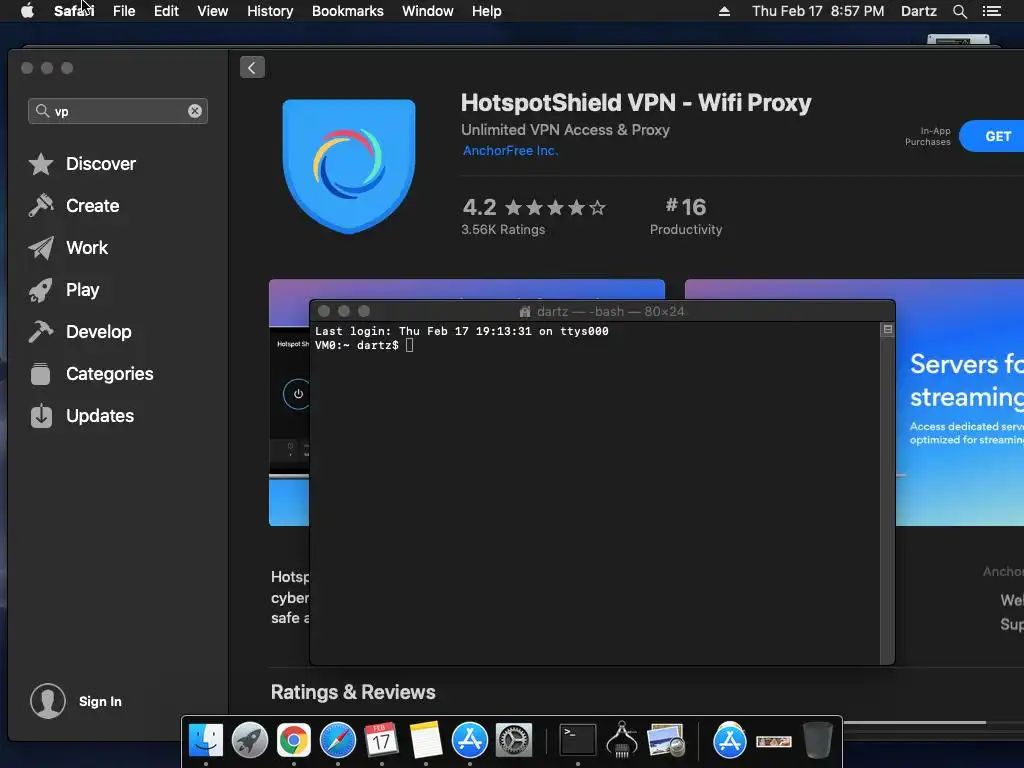Click the Sign In avatar icon
Image resolution: width=1024 pixels, height=768 pixels.
48,701
